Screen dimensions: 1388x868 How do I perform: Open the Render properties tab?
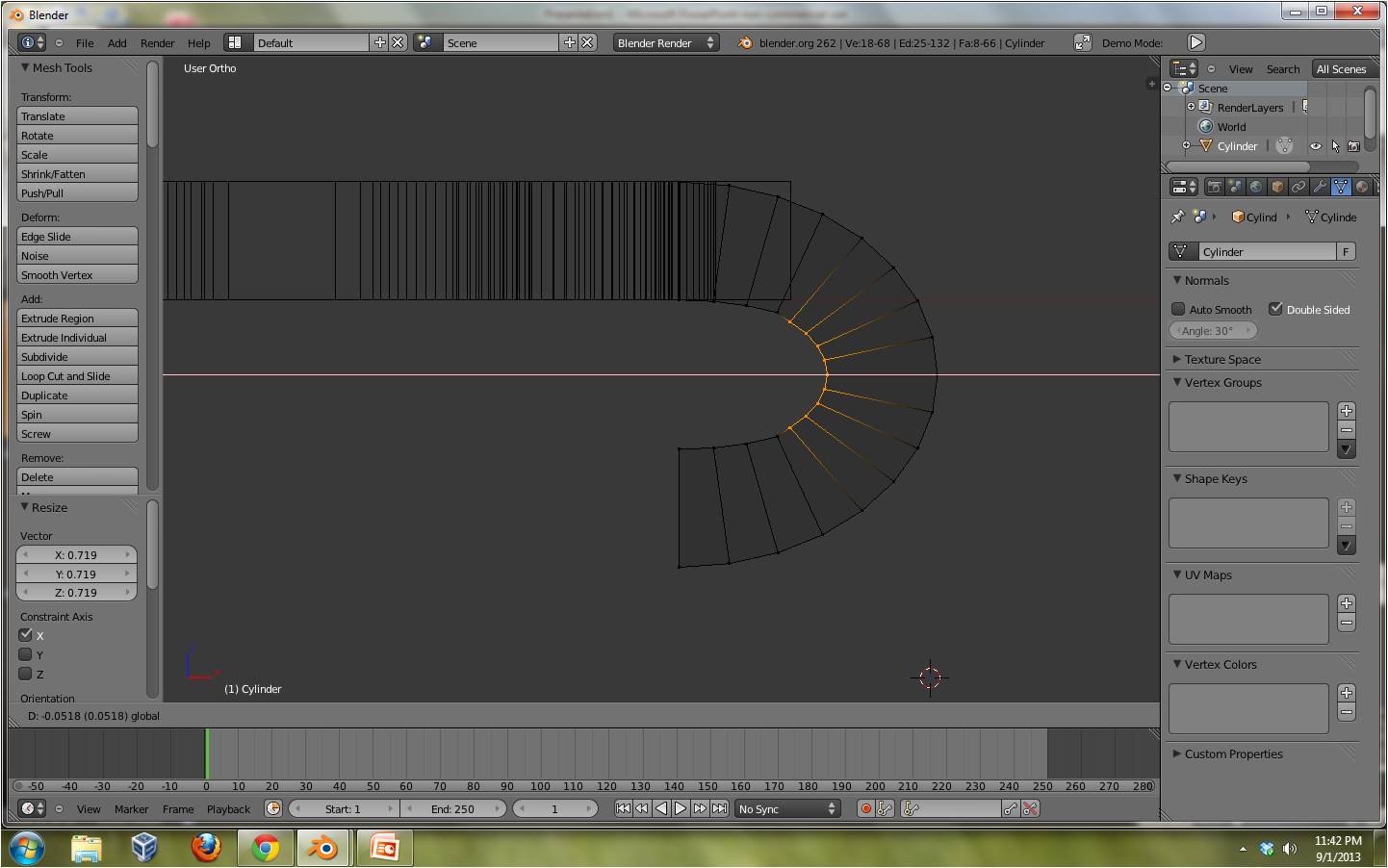click(1214, 187)
